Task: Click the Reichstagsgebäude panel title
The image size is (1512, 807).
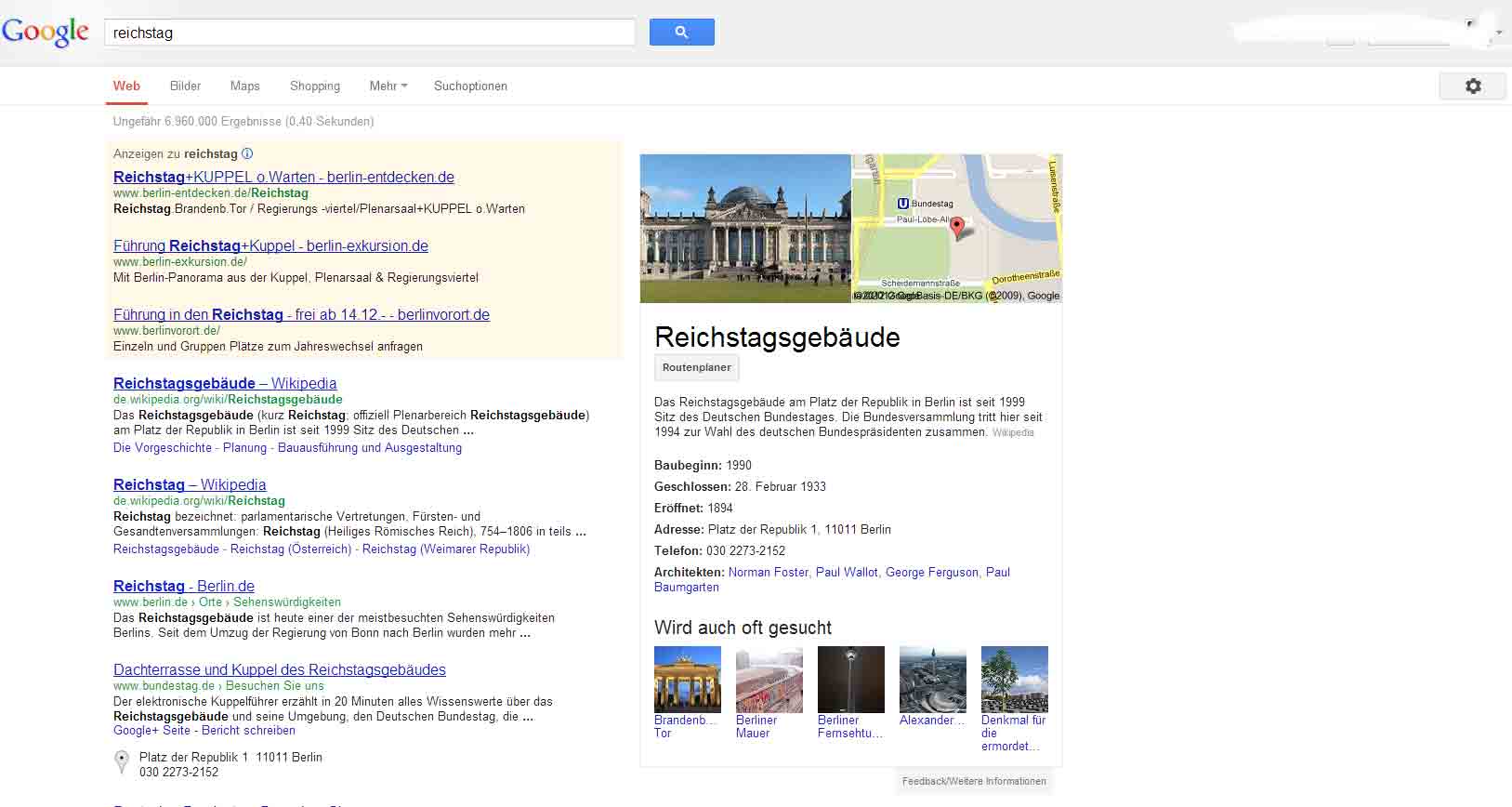Action: point(777,337)
